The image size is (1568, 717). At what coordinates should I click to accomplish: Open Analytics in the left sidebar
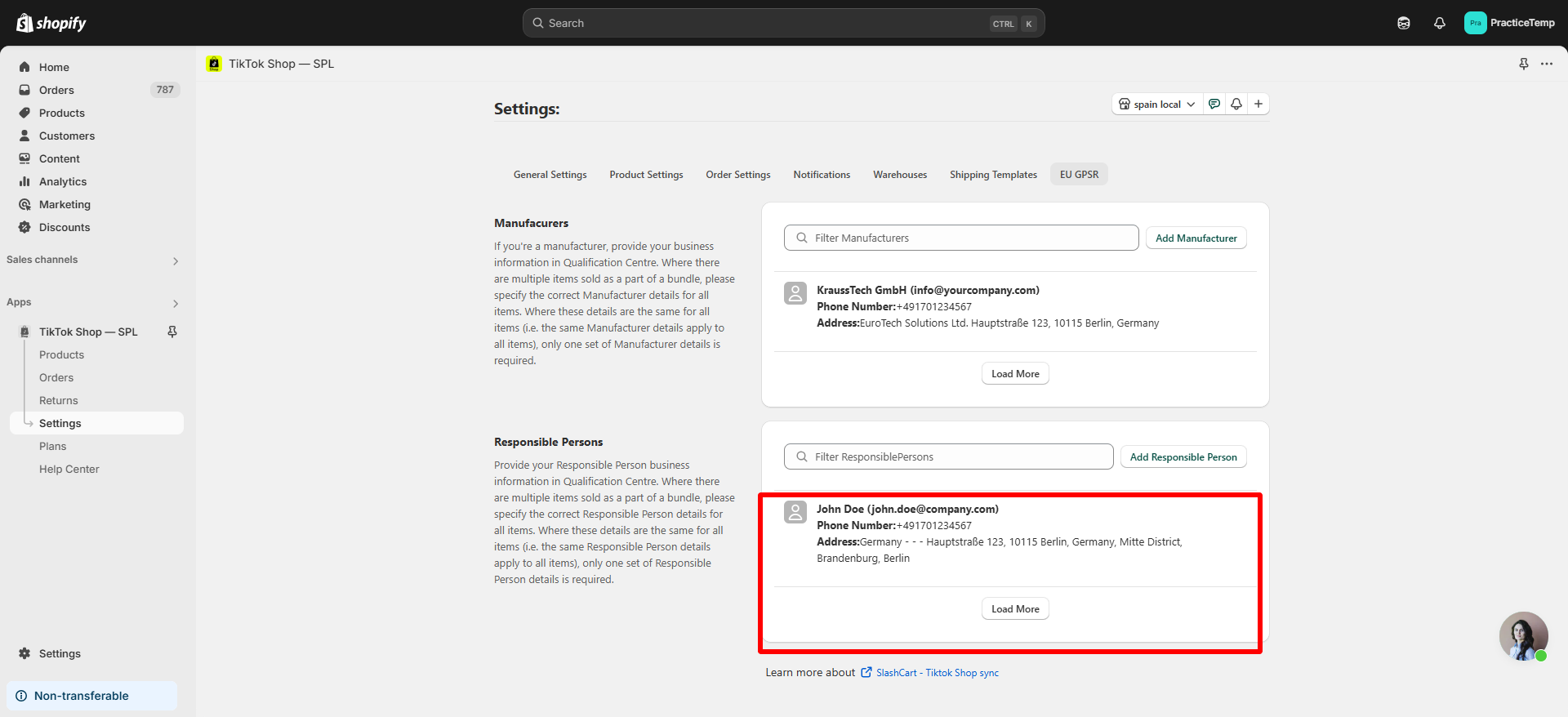pyautogui.click(x=63, y=181)
